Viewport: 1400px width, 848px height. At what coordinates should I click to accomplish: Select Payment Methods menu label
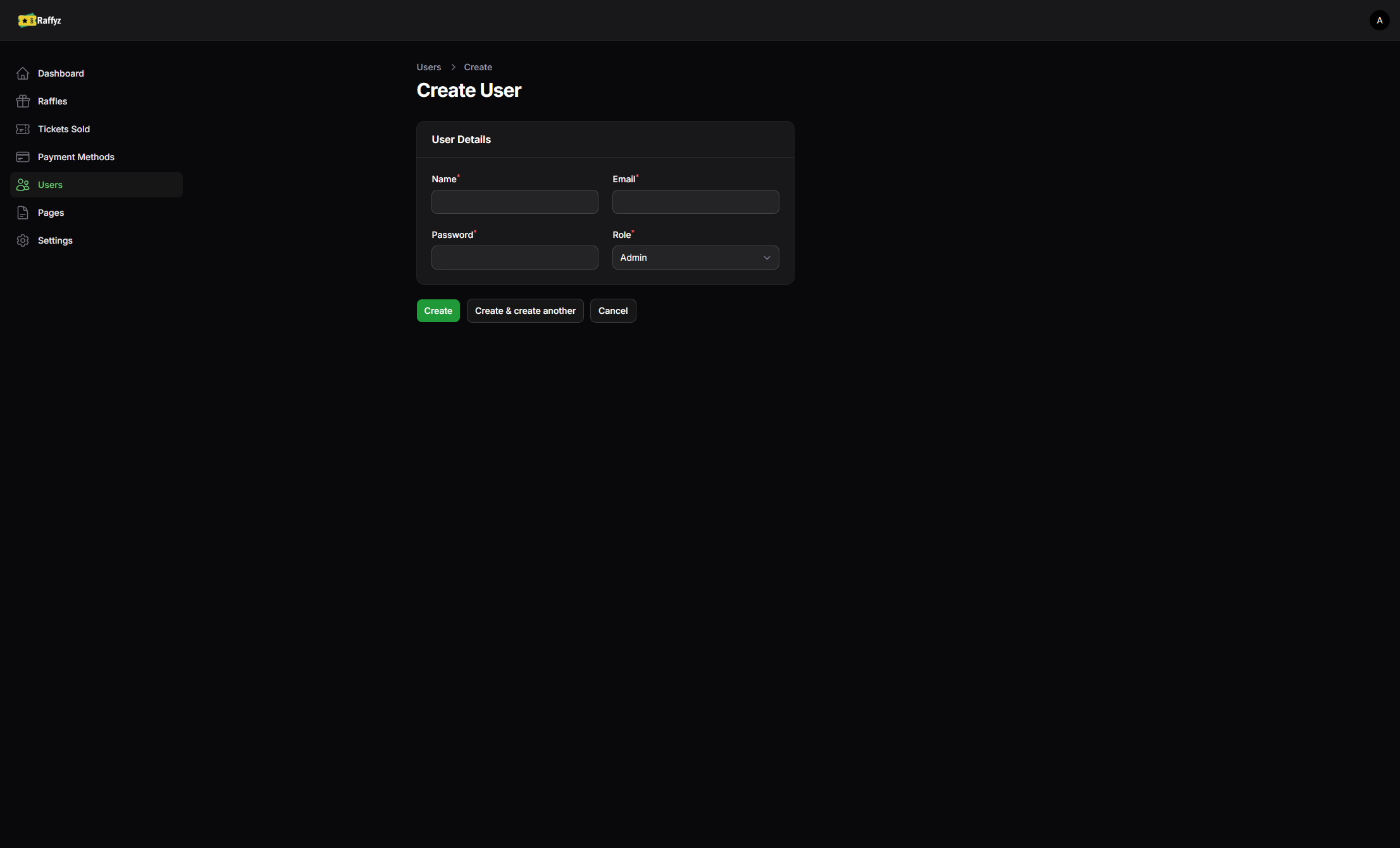[76, 157]
